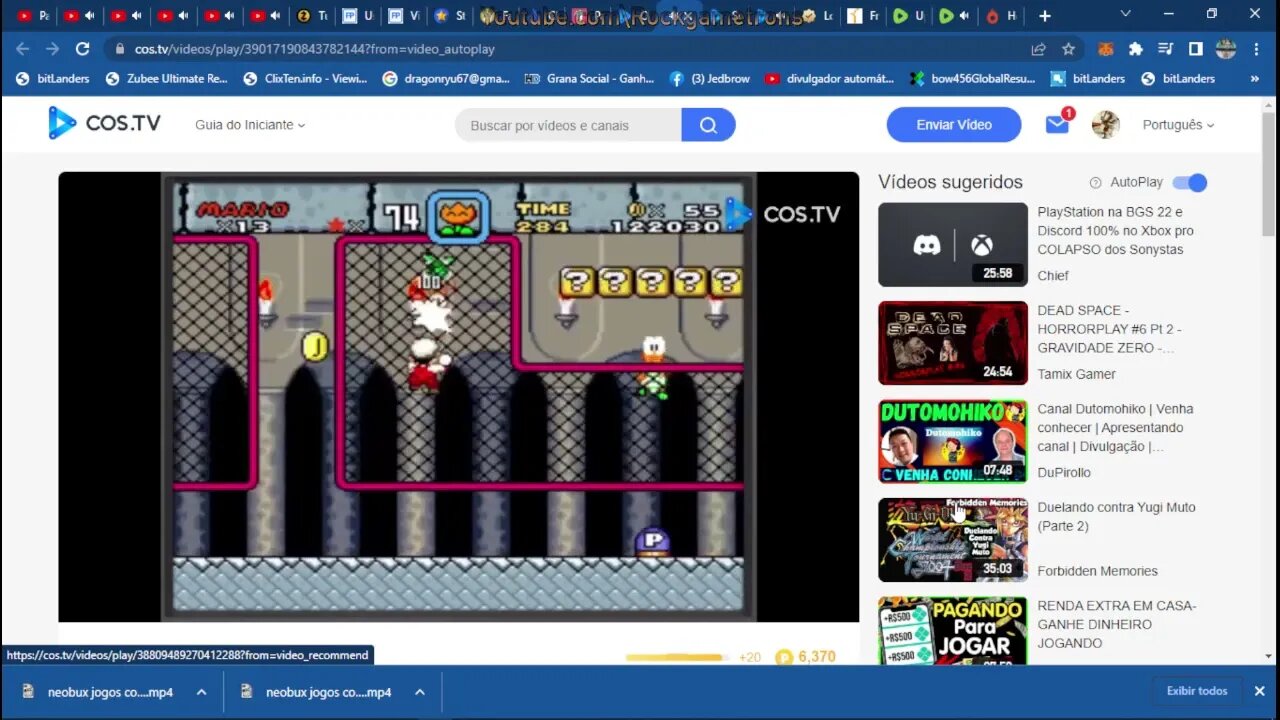
Task: Open channel name 'Chief'
Action: click(1053, 275)
